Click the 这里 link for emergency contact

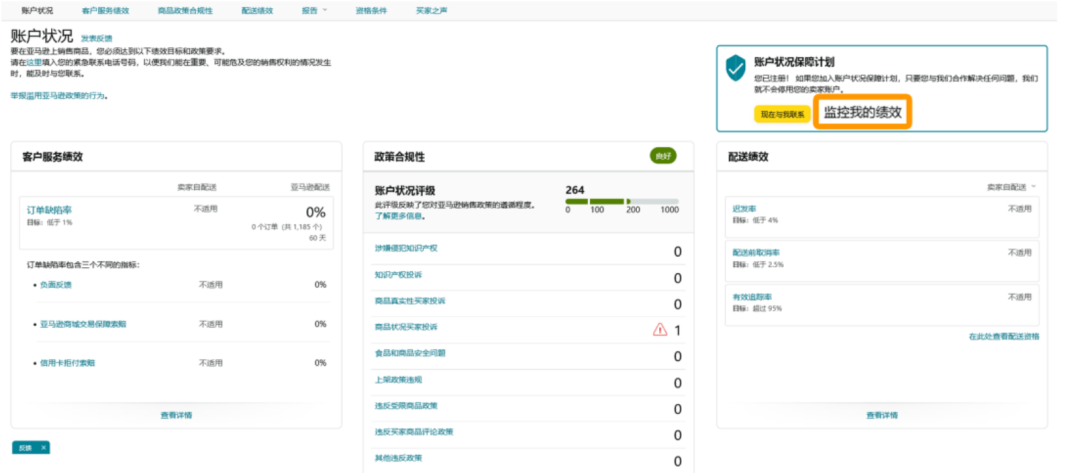[34, 62]
